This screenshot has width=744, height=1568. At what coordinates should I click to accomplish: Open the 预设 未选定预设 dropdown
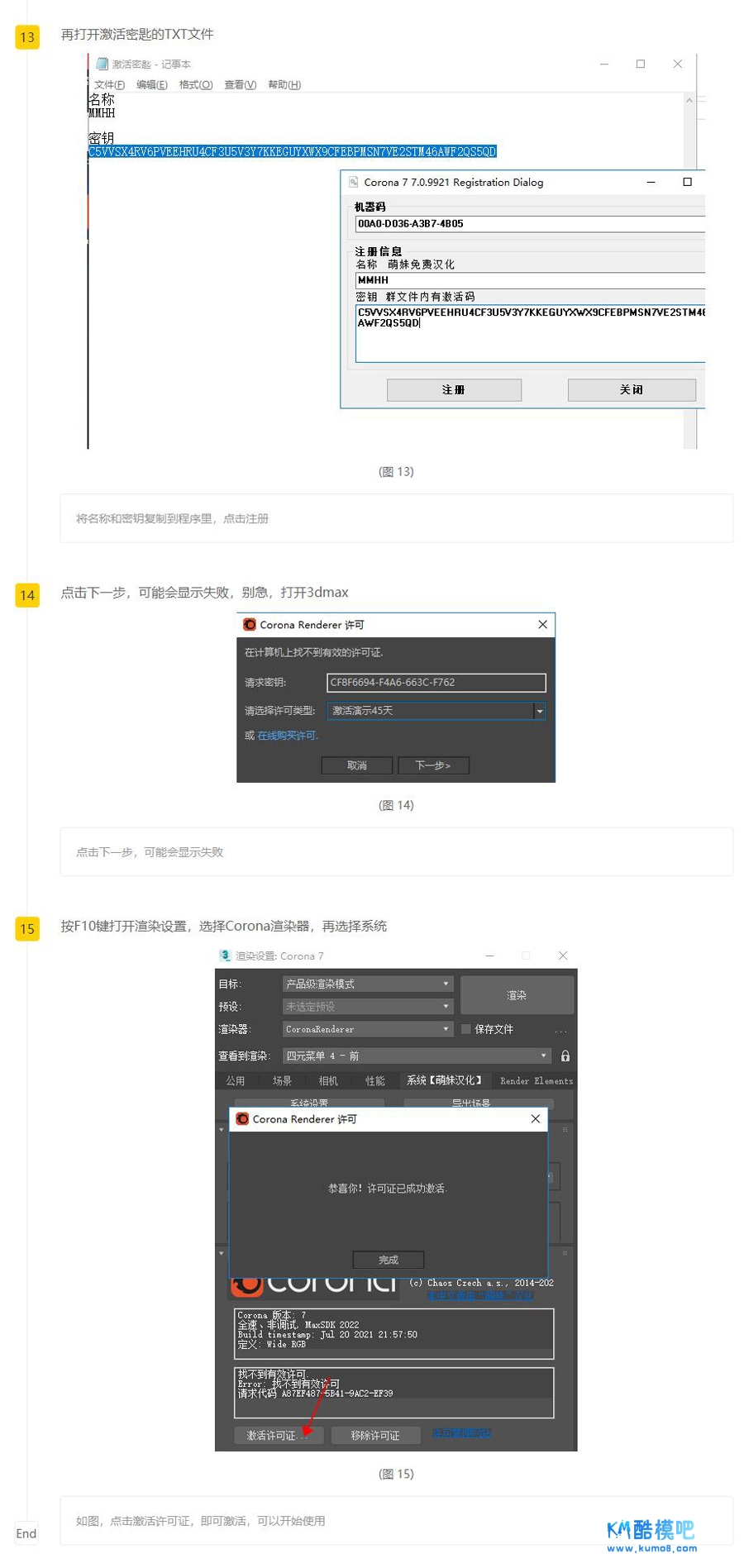pos(368,1006)
